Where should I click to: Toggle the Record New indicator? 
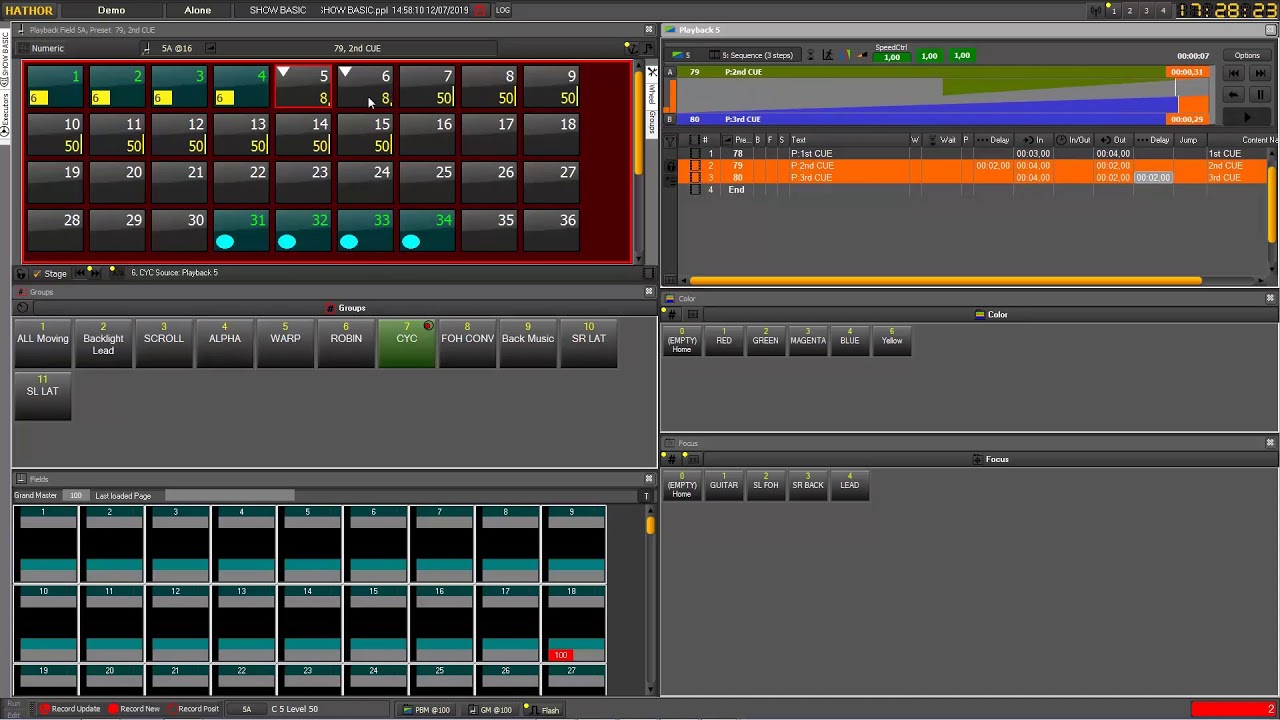click(x=134, y=709)
